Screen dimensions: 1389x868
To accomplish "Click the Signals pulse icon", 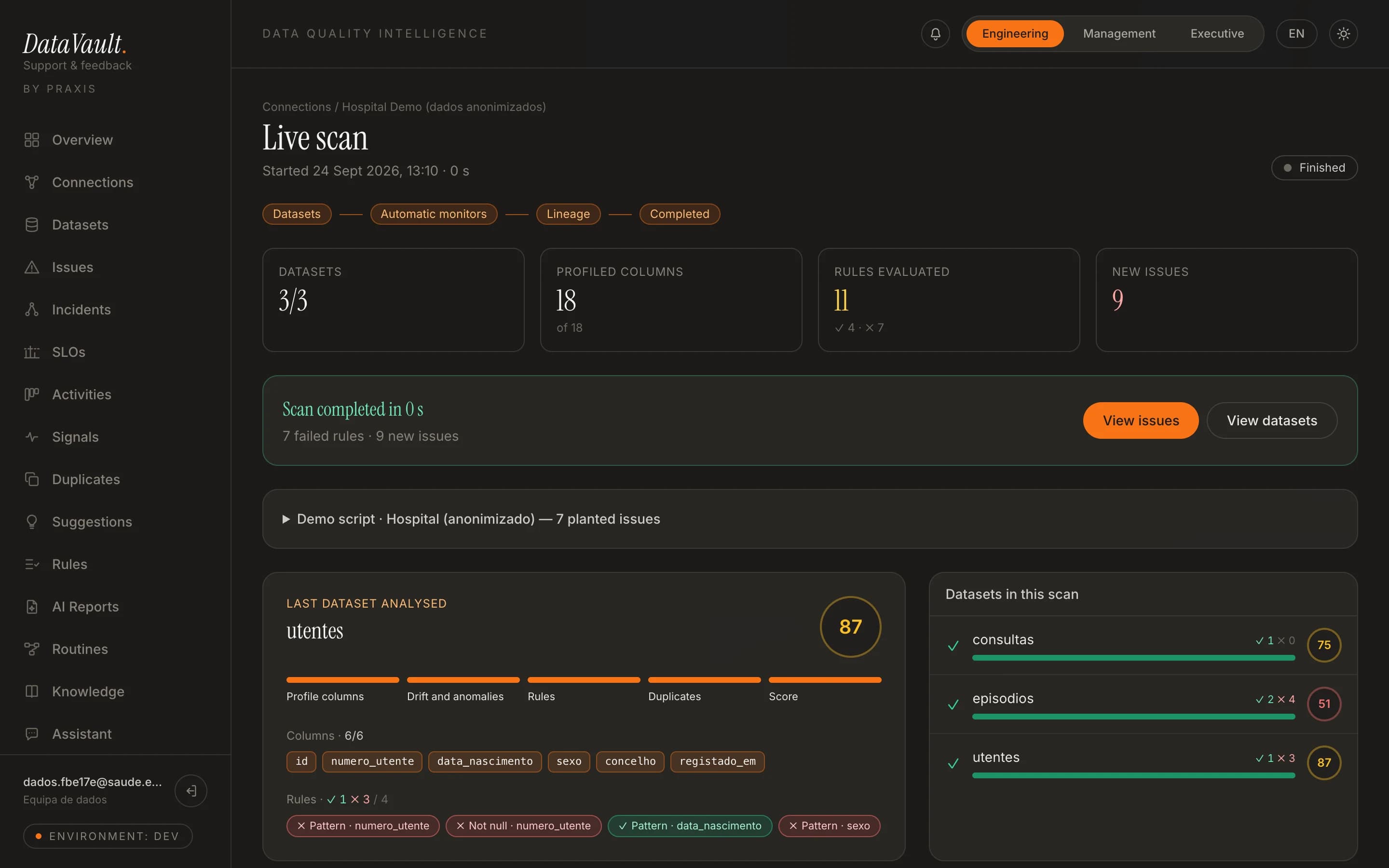I will point(31,437).
